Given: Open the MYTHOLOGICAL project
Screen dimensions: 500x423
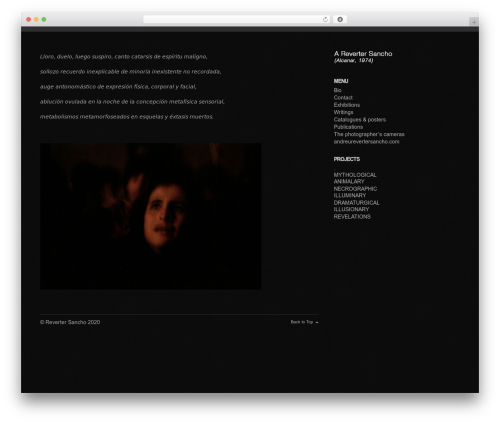Looking at the screenshot, I should click(x=355, y=175).
